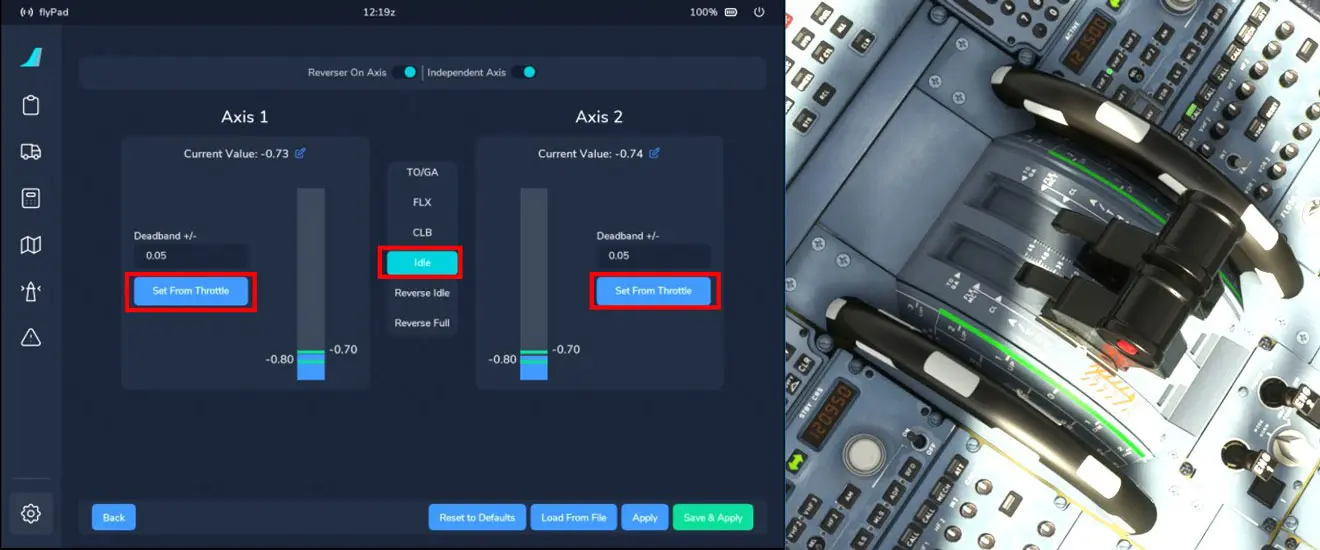This screenshot has height=550, width=1320.
Task: Click the Axis 1 heading
Action: [245, 117]
